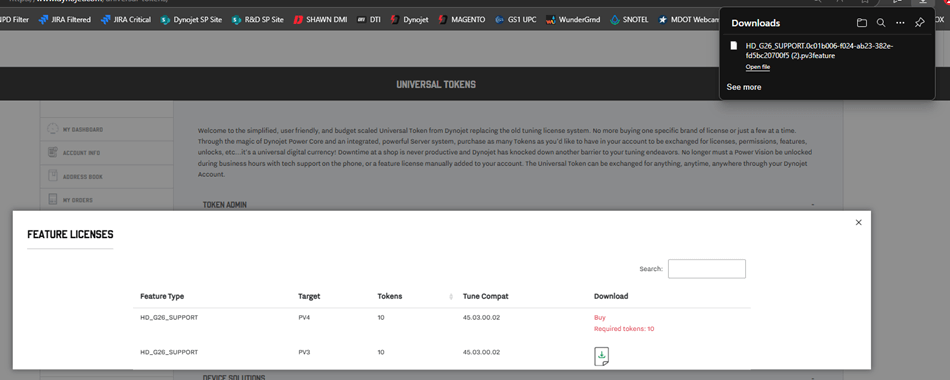Open the DTI bookmark
Screen dimensions: 950x380
(x=368, y=19)
